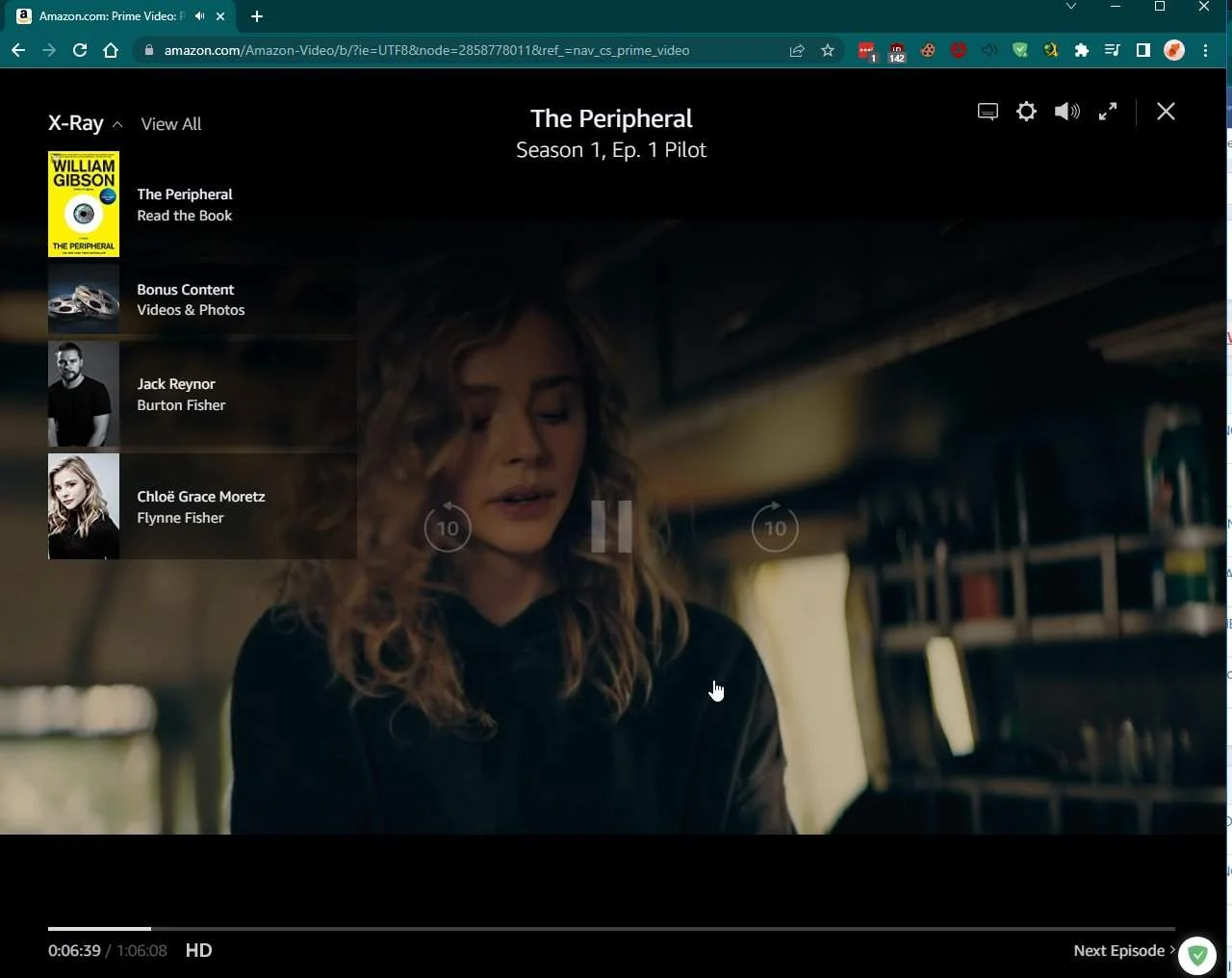Open The Peripheral book cover thumbnail
The image size is (1232, 978).
(x=84, y=204)
